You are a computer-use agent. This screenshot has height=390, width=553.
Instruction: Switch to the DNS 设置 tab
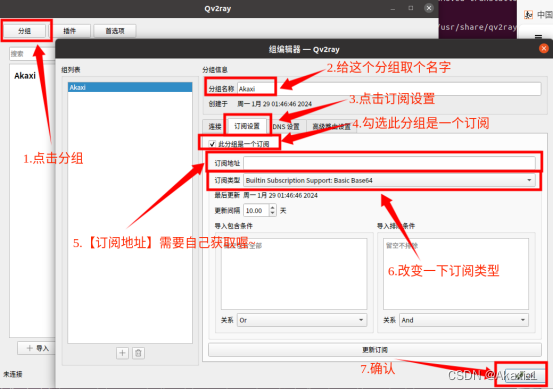point(286,126)
